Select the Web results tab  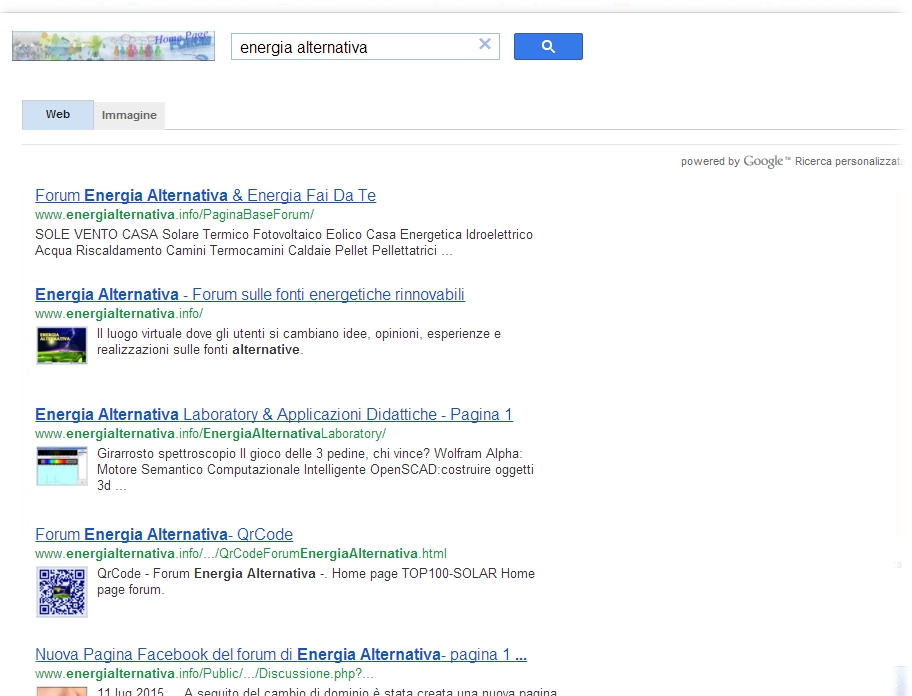tap(58, 115)
